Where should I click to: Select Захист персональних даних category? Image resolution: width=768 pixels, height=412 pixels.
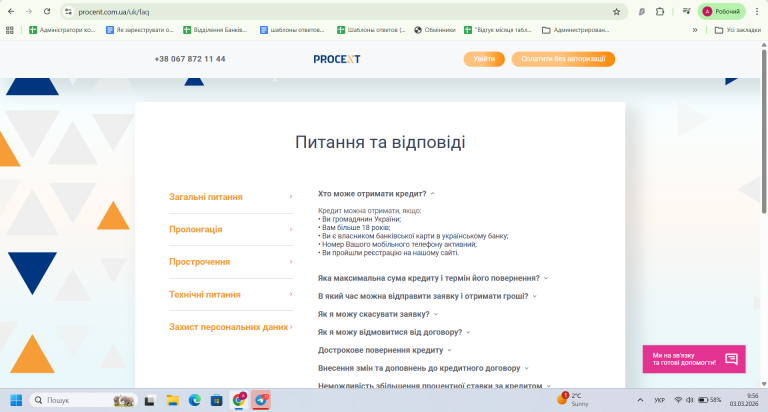(x=231, y=327)
